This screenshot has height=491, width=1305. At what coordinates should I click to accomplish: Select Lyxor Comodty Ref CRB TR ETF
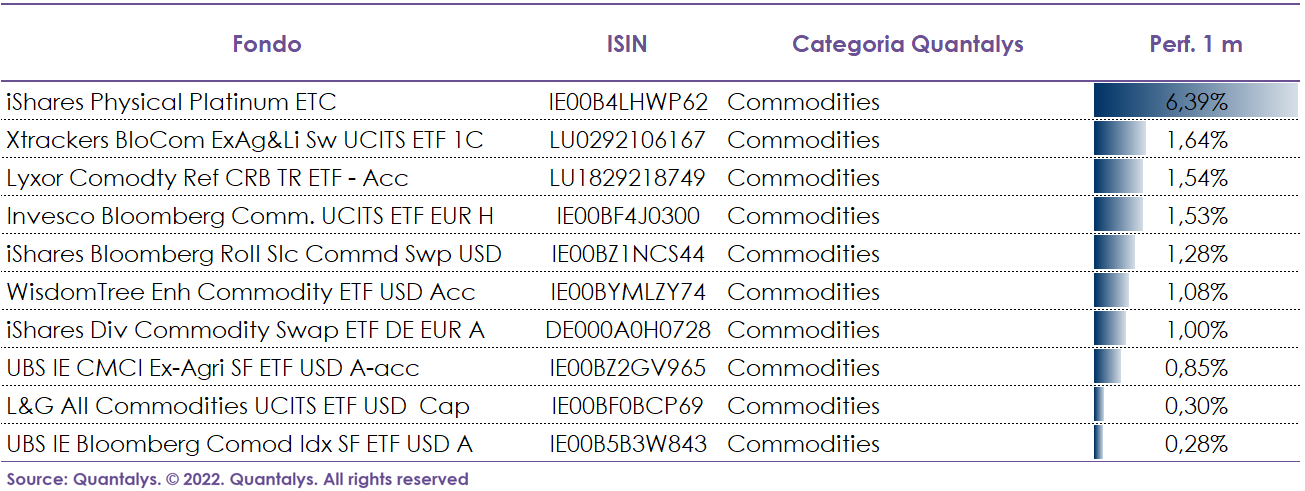(x=207, y=178)
